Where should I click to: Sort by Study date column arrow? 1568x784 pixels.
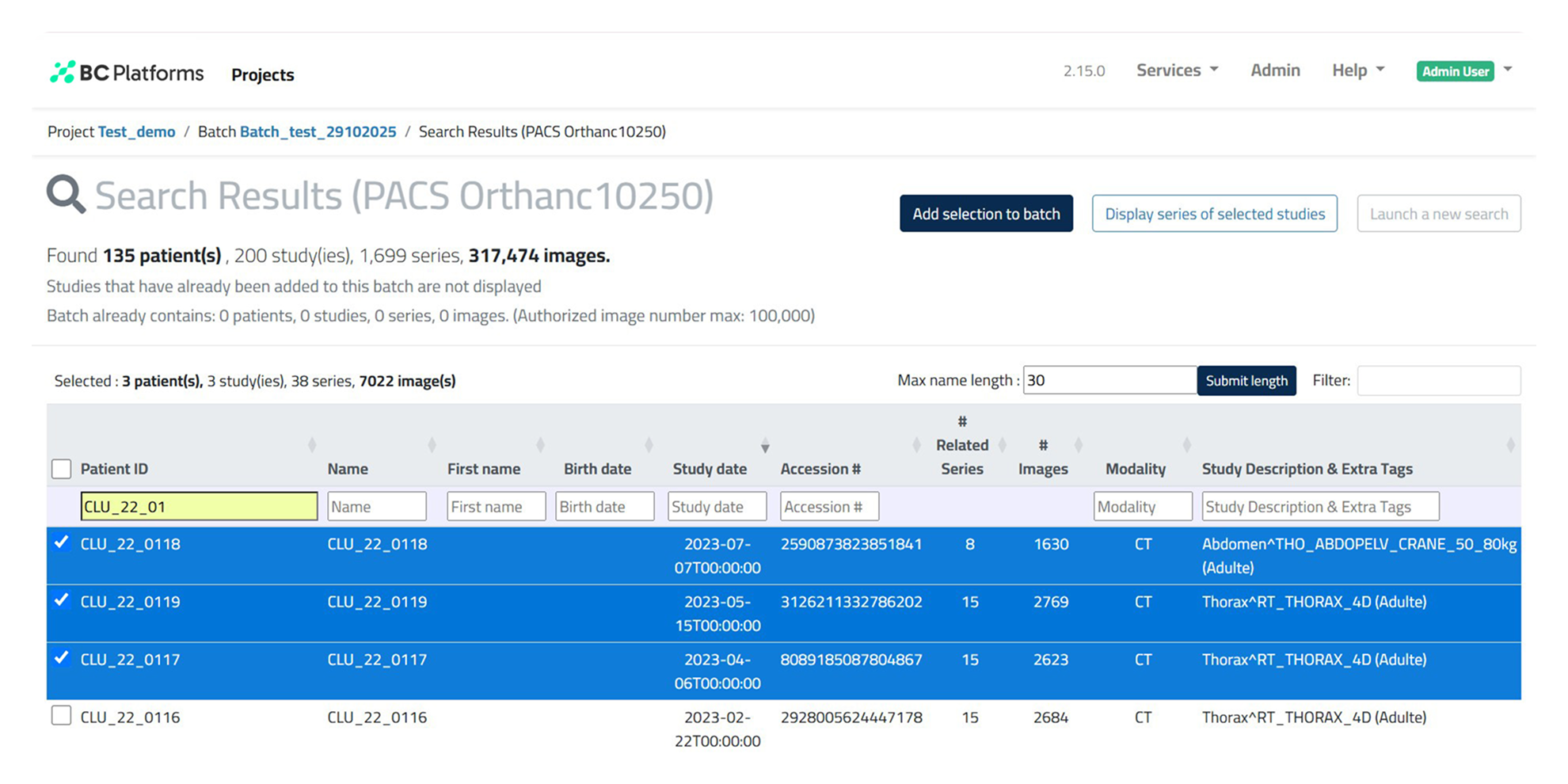coord(765,447)
